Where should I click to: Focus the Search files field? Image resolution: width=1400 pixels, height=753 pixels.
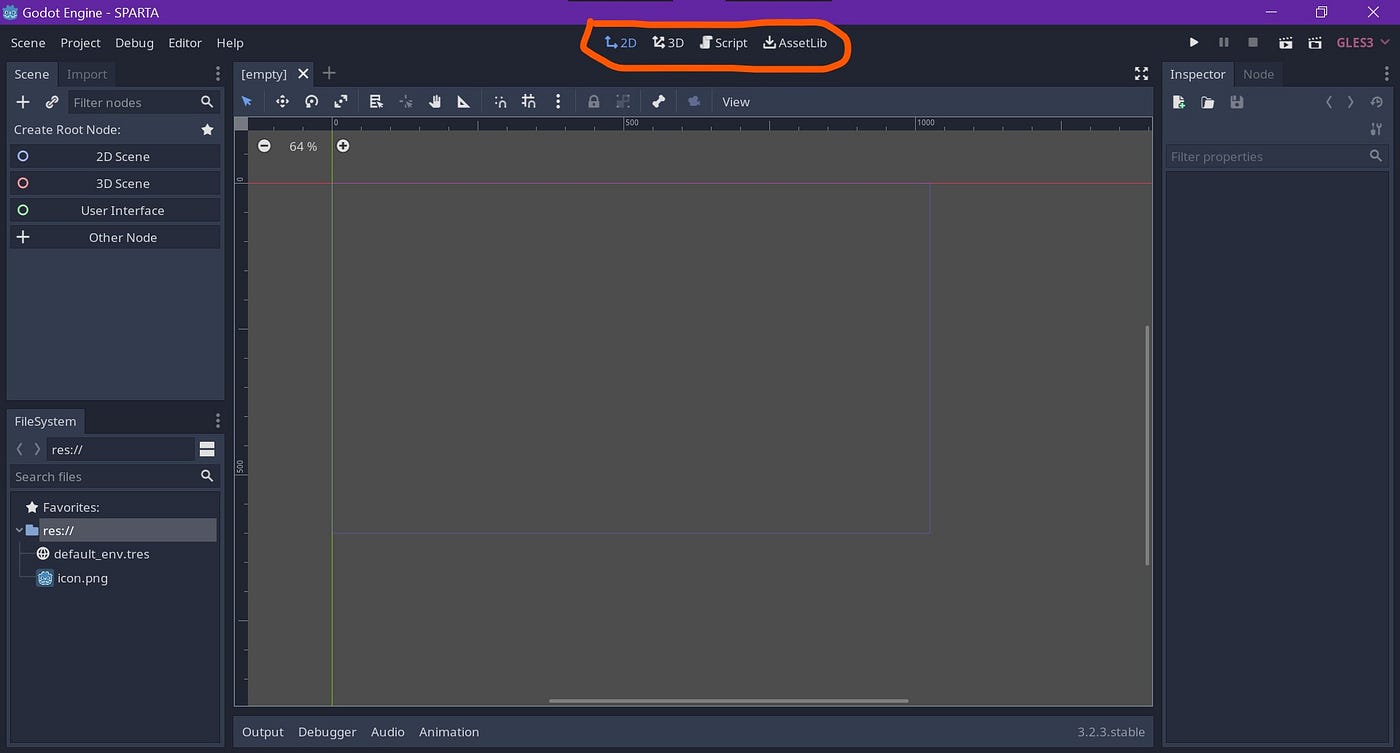pyautogui.click(x=114, y=477)
